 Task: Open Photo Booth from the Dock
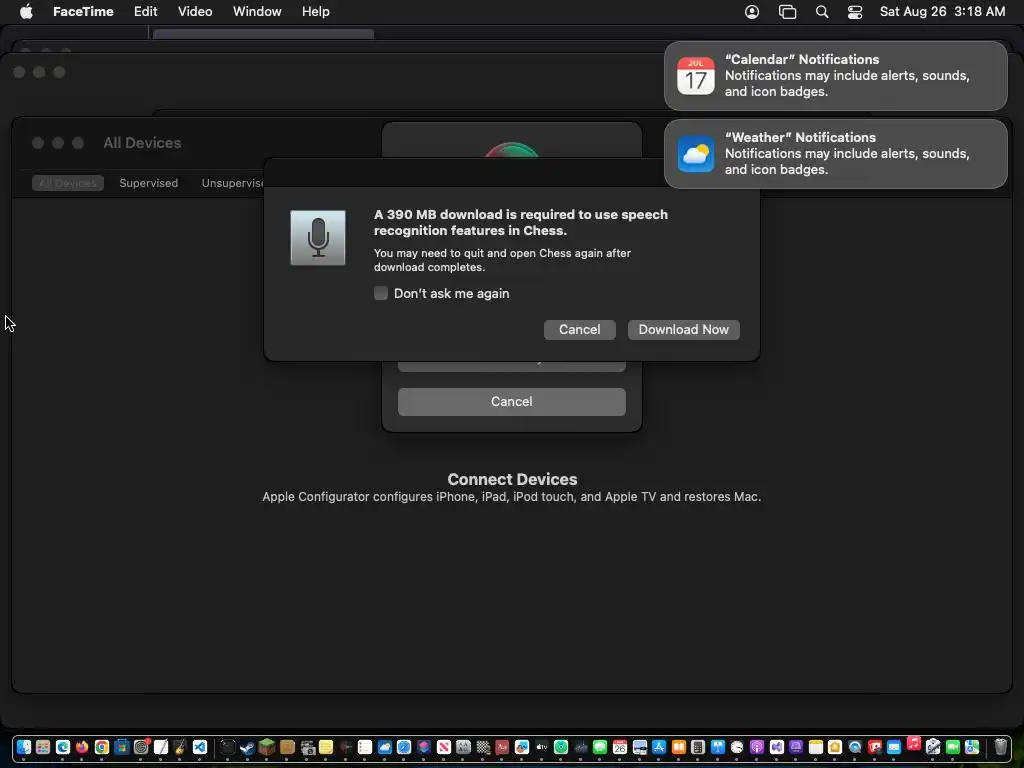point(874,747)
